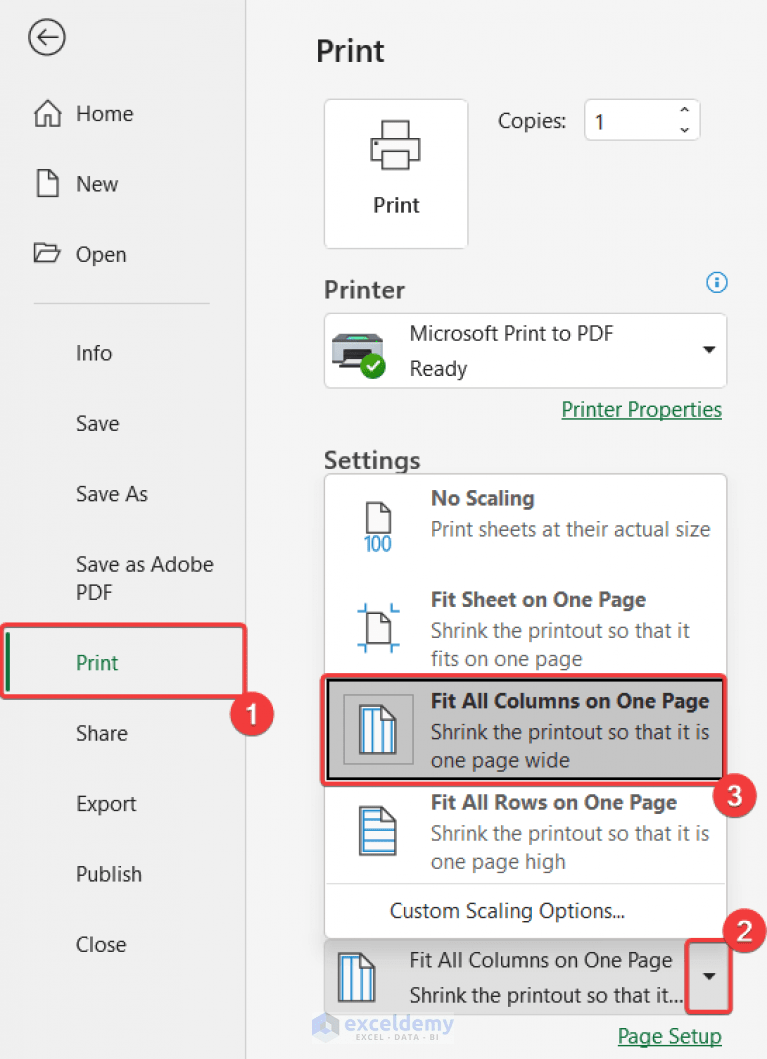Open the Page Setup dialog
The image size is (767, 1059).
pos(669,1036)
